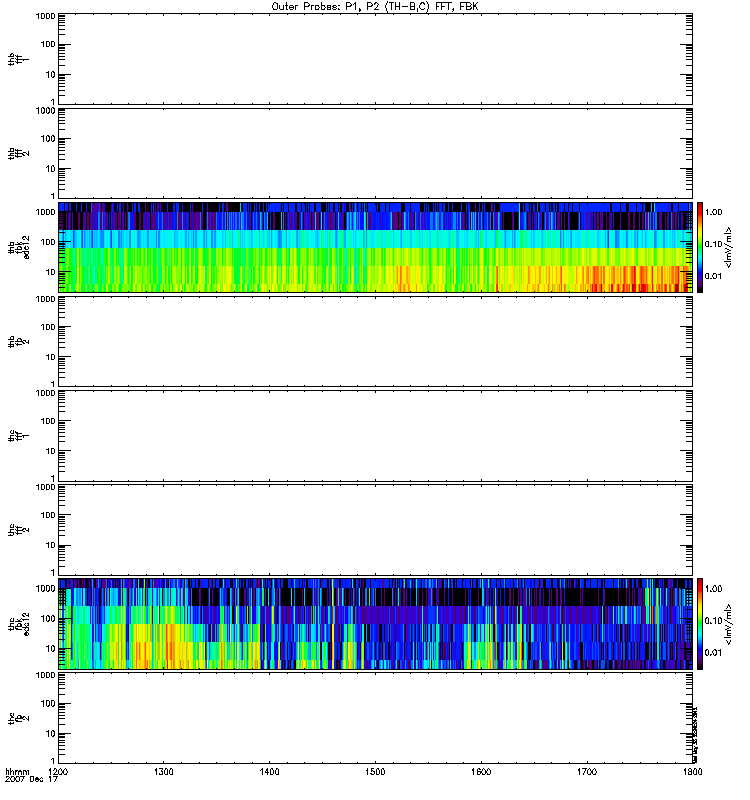Click the empty bottom thc panel above the time axis
This screenshot has height=800, width=750.
(x=375, y=717)
